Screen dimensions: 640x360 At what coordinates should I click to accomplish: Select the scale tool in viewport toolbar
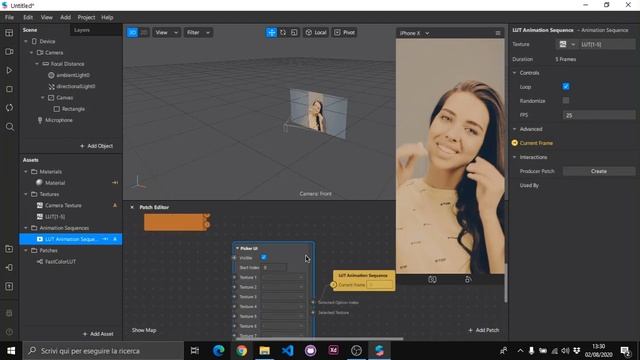(294, 33)
